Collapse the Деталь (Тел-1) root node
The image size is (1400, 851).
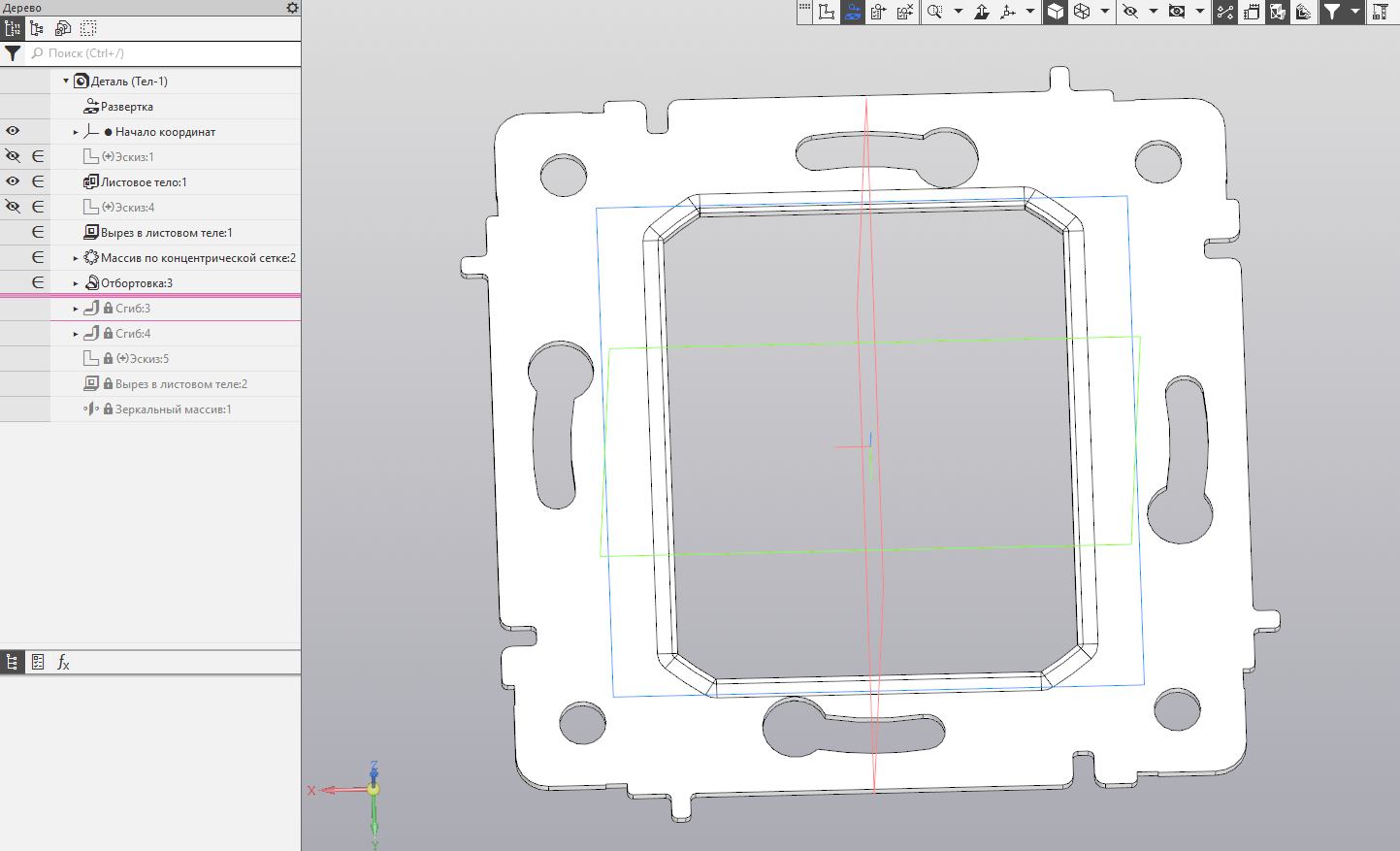pos(66,82)
